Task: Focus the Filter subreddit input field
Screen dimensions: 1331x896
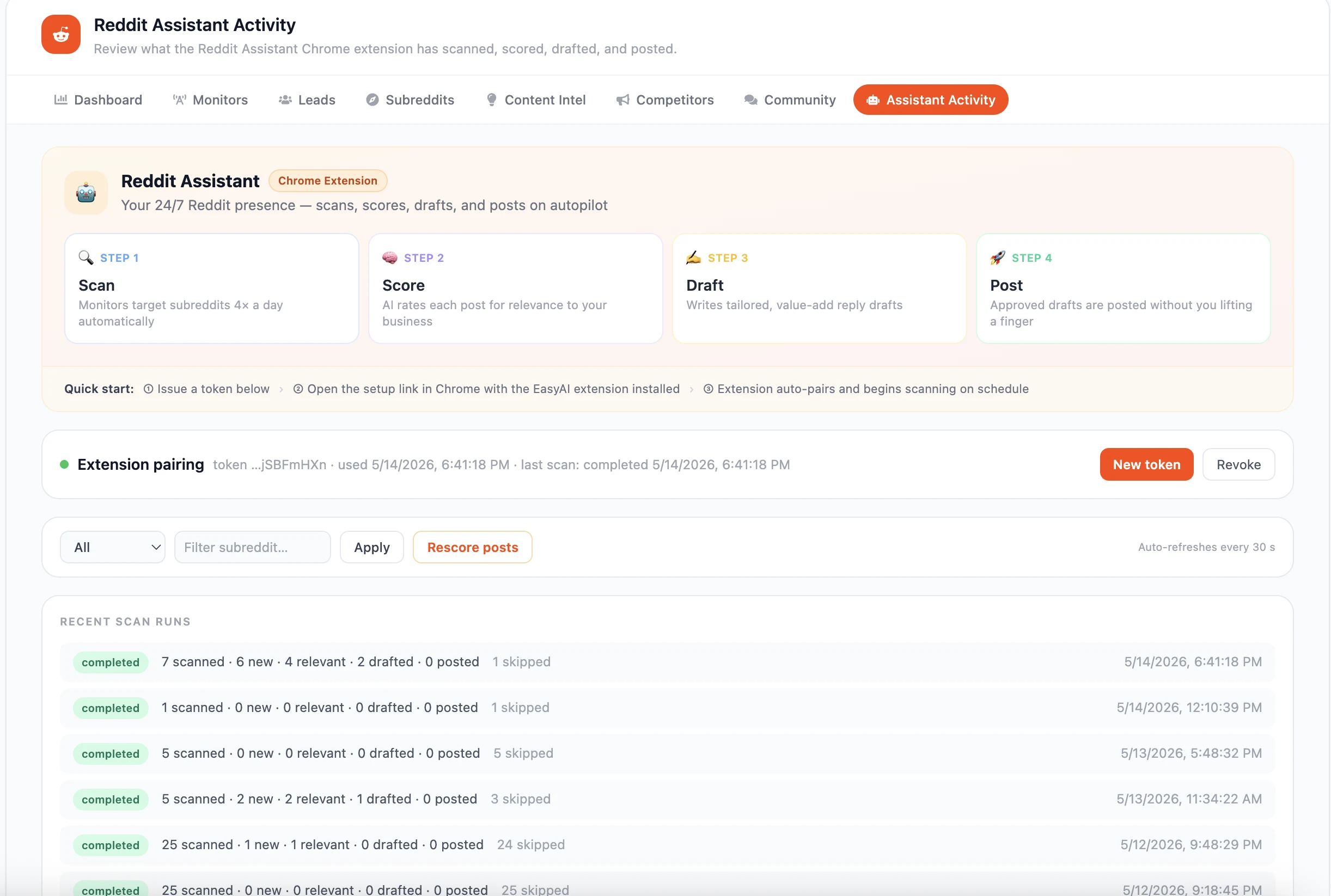Action: tap(253, 547)
